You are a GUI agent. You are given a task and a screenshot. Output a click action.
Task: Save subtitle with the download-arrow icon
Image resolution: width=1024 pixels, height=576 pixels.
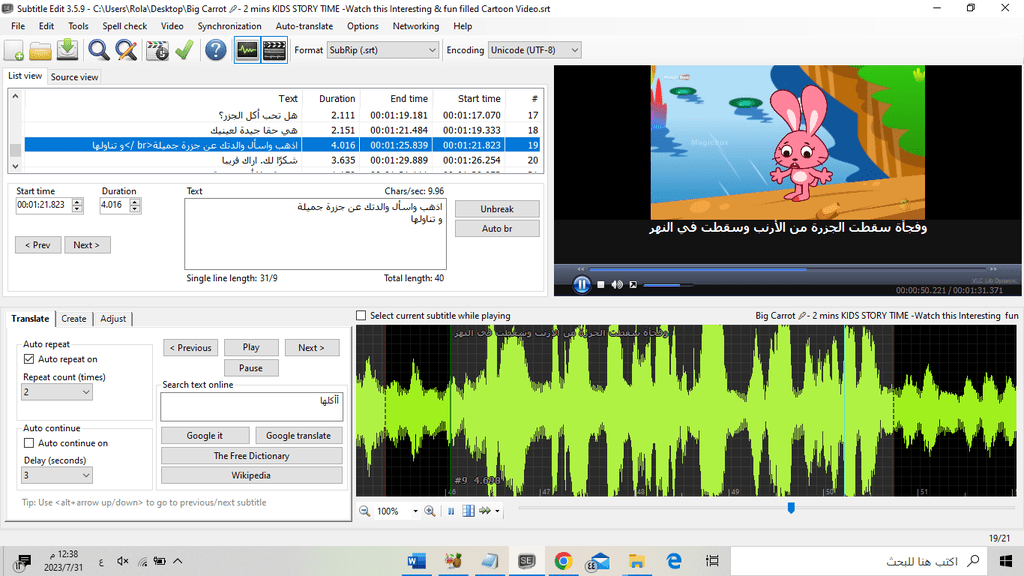(x=67, y=50)
